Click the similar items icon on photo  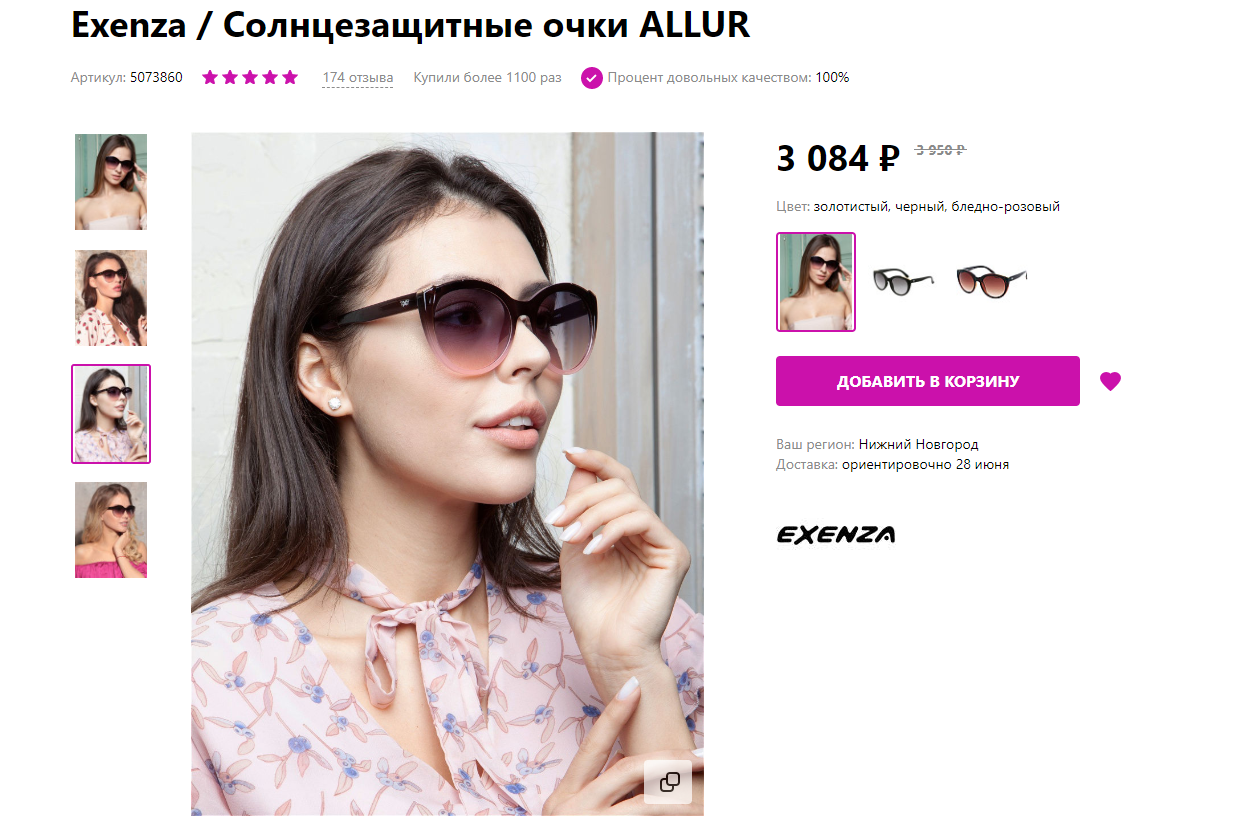click(x=669, y=781)
